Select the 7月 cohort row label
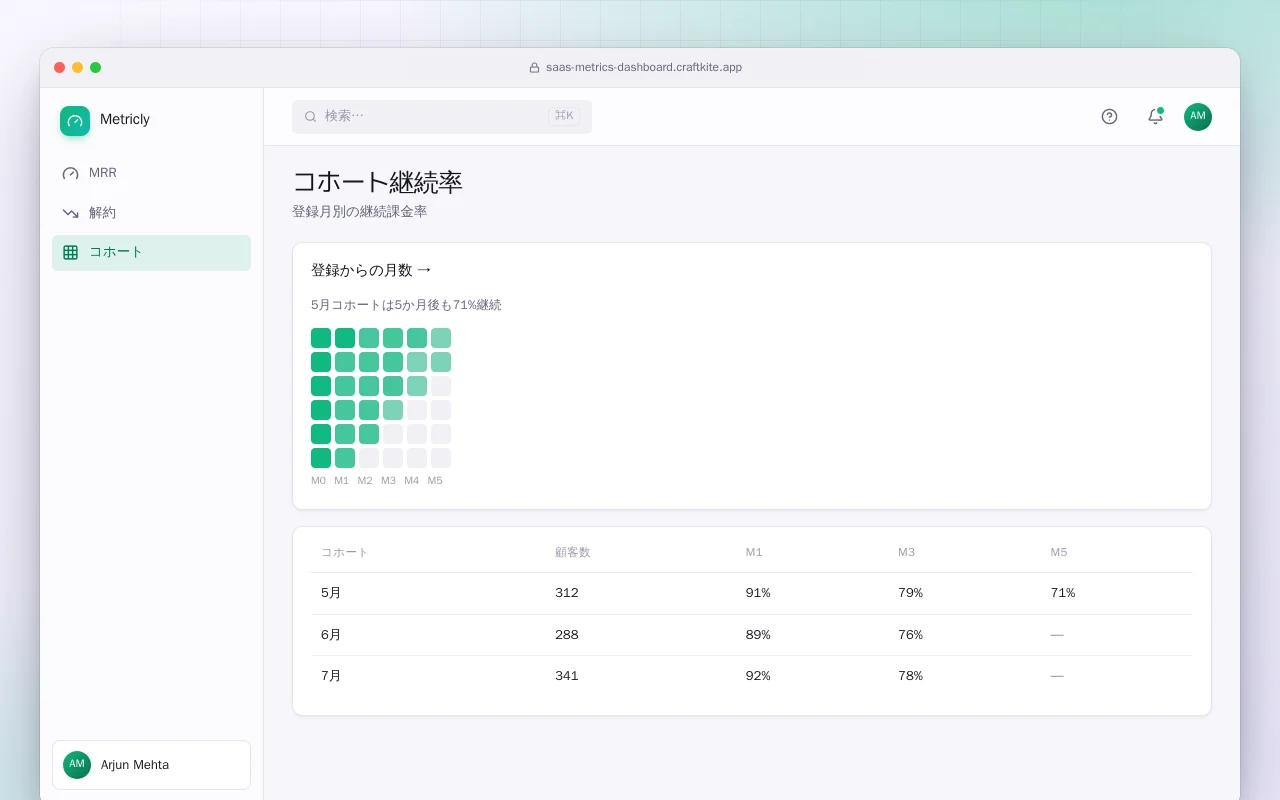Viewport: 1280px width, 800px height. (331, 676)
